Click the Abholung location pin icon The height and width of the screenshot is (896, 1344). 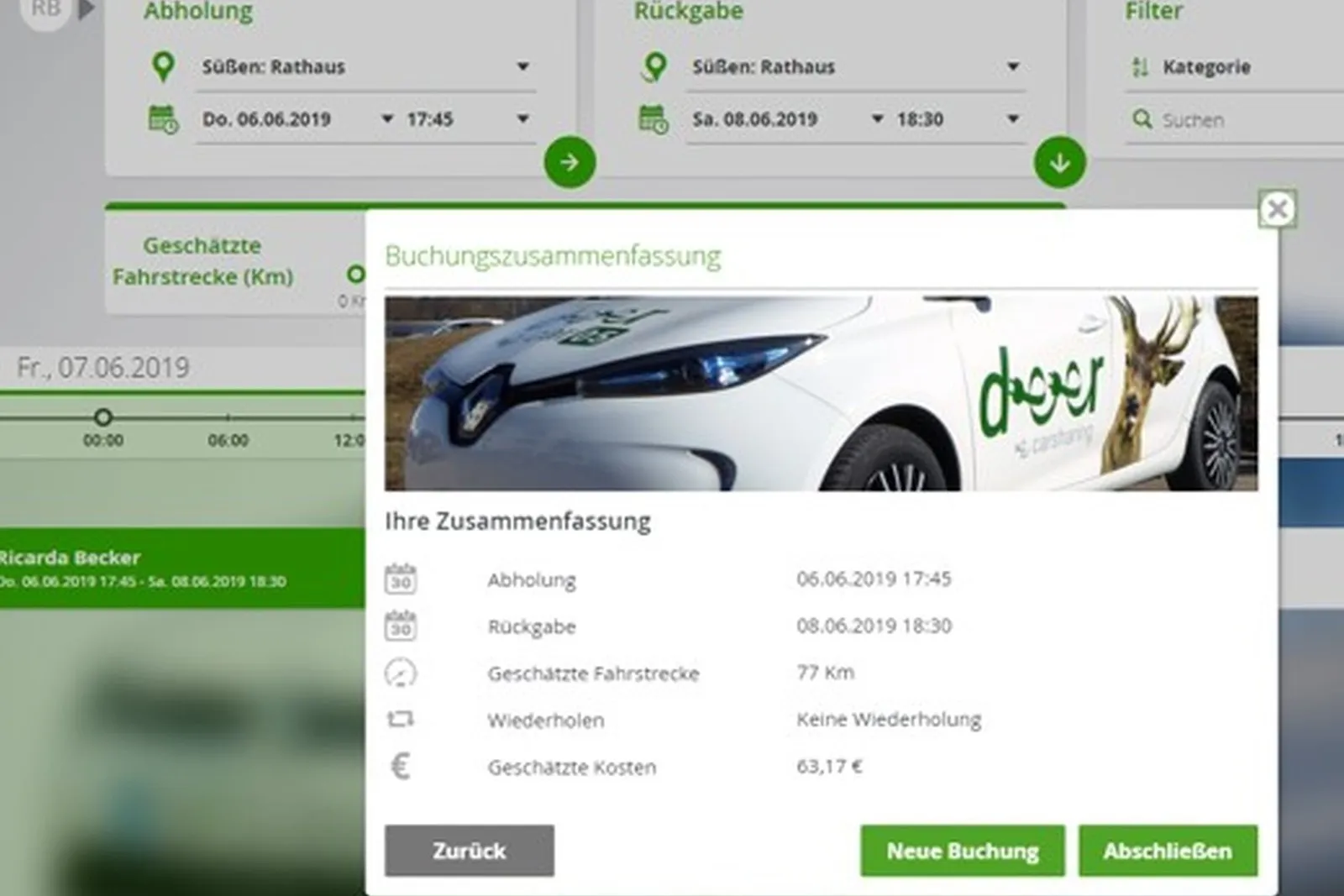pos(163,66)
